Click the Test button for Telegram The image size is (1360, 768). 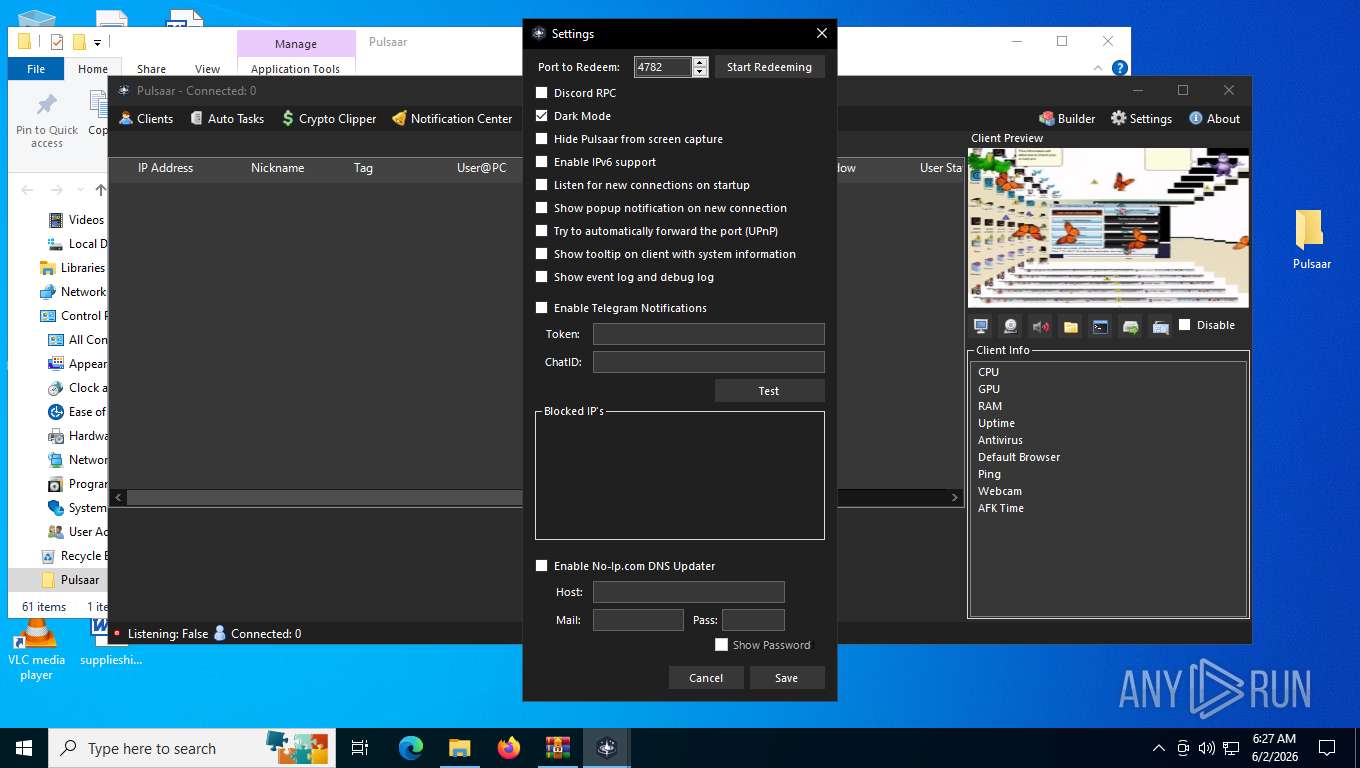769,391
